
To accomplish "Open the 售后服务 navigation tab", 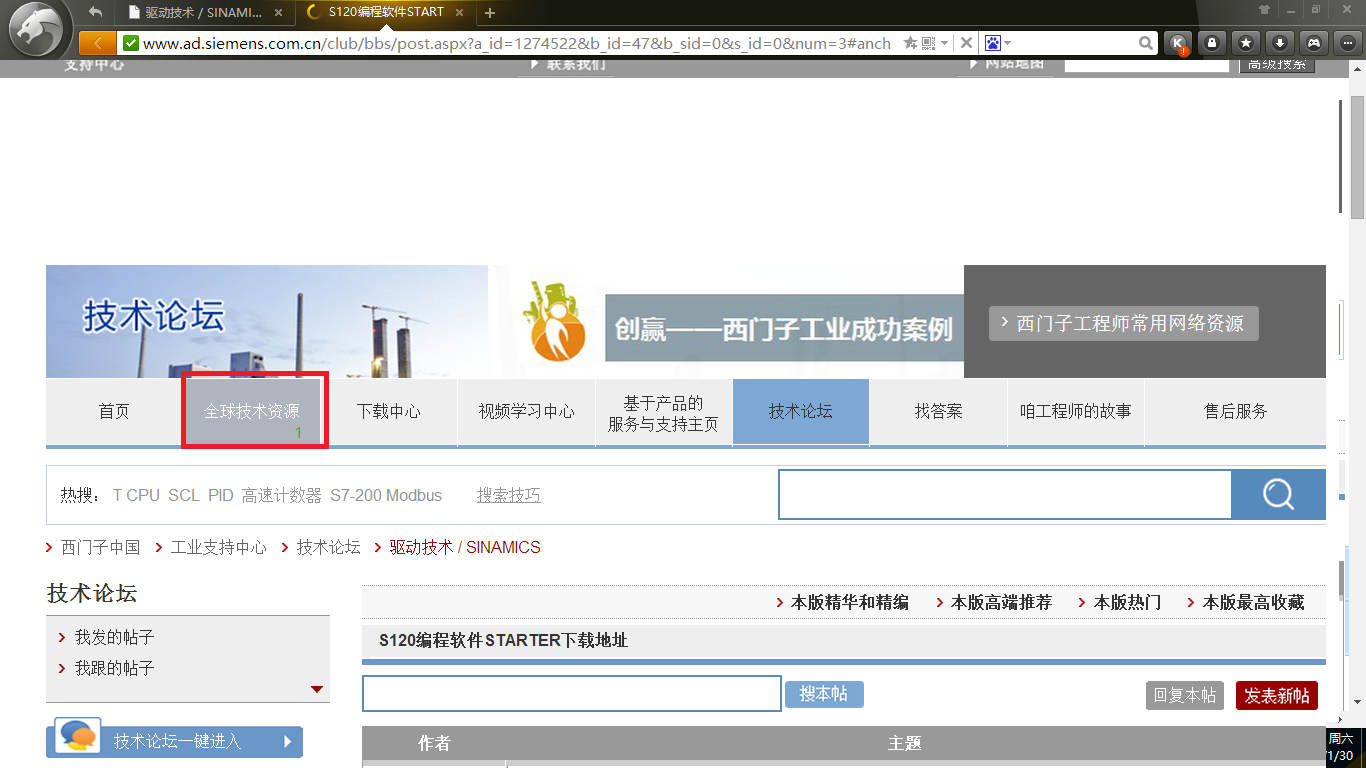I will point(1235,411).
